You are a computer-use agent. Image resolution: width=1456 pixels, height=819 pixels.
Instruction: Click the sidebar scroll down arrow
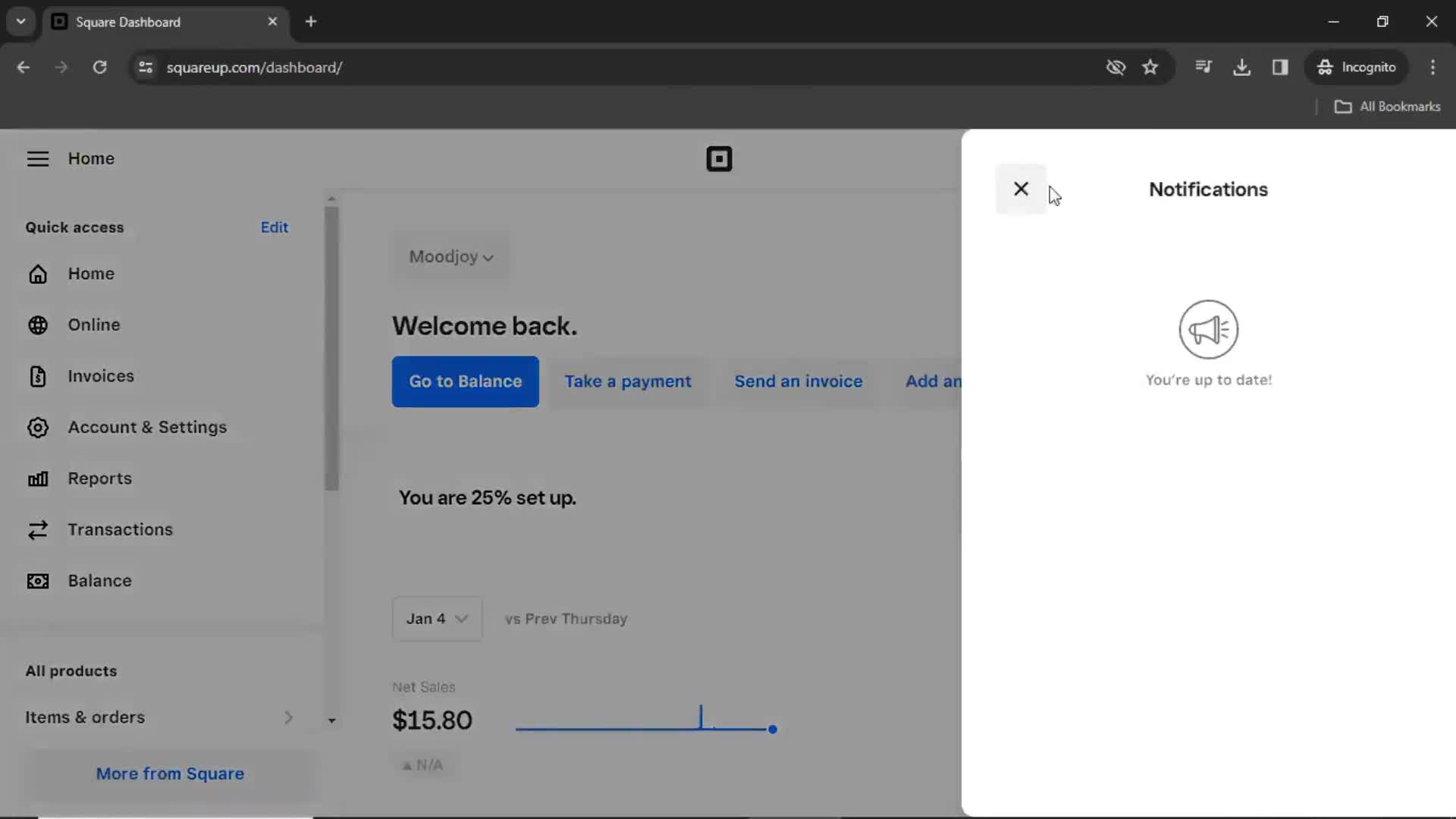coord(331,721)
